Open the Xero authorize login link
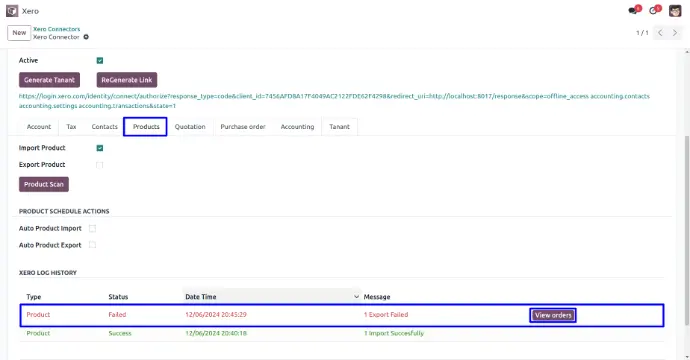 click(334, 101)
